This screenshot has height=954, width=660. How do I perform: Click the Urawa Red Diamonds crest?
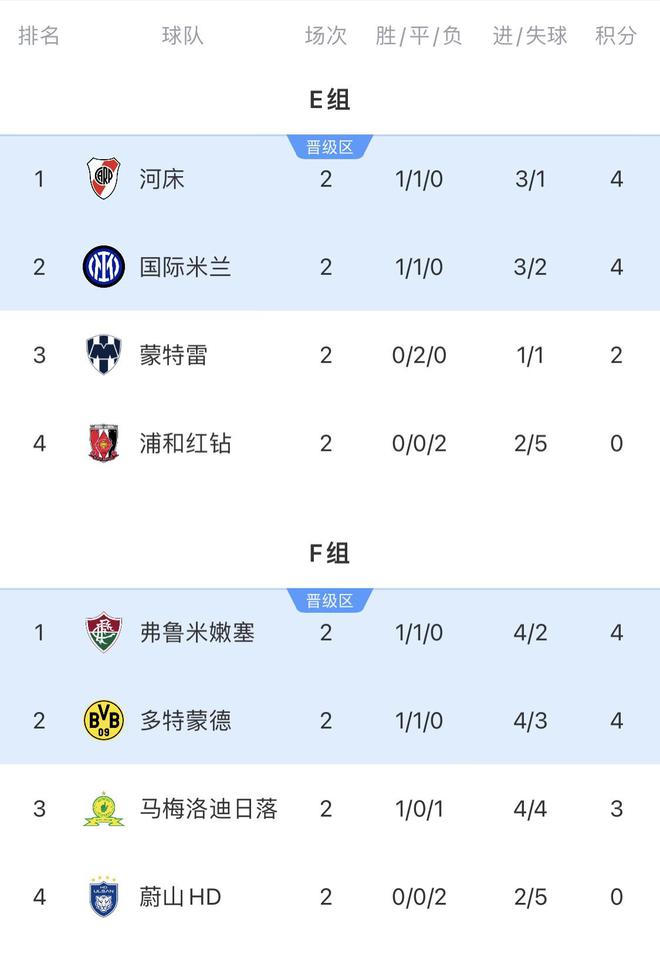click(104, 443)
